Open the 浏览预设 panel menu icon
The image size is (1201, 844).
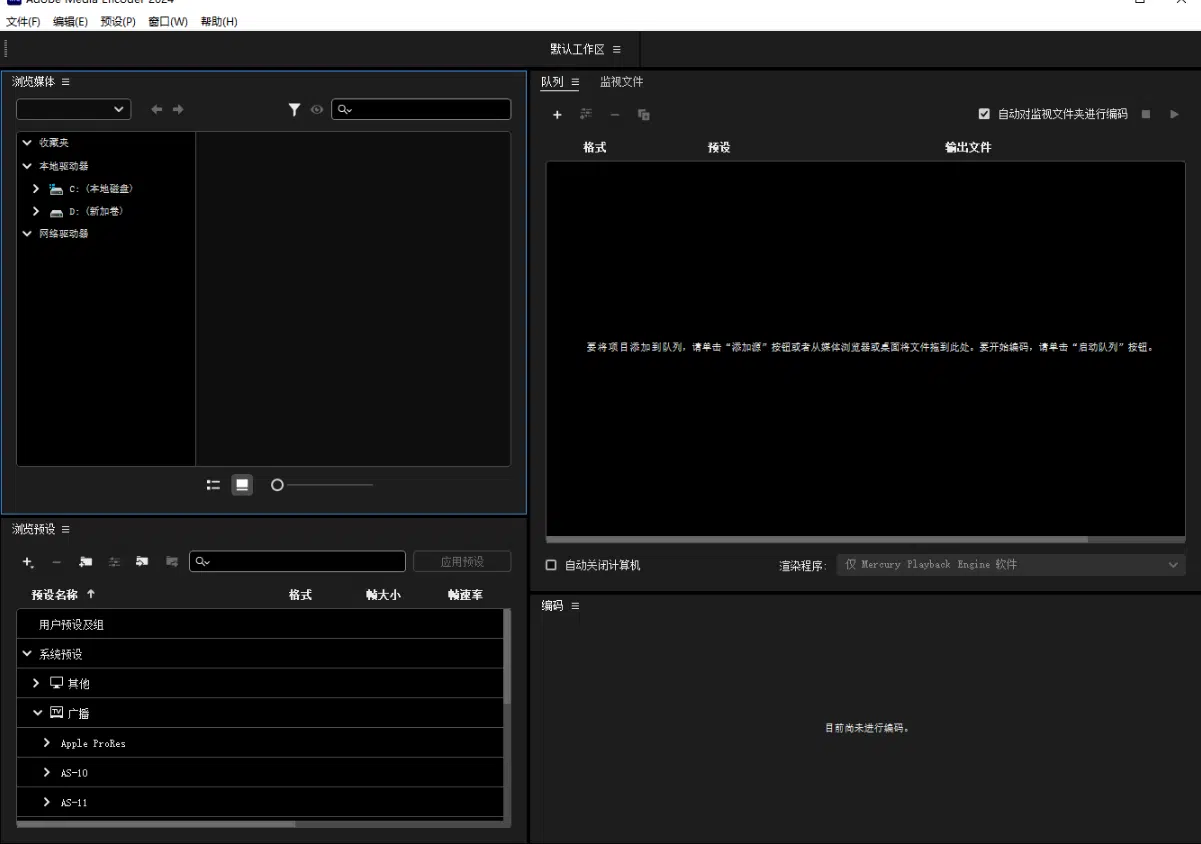(x=65, y=528)
